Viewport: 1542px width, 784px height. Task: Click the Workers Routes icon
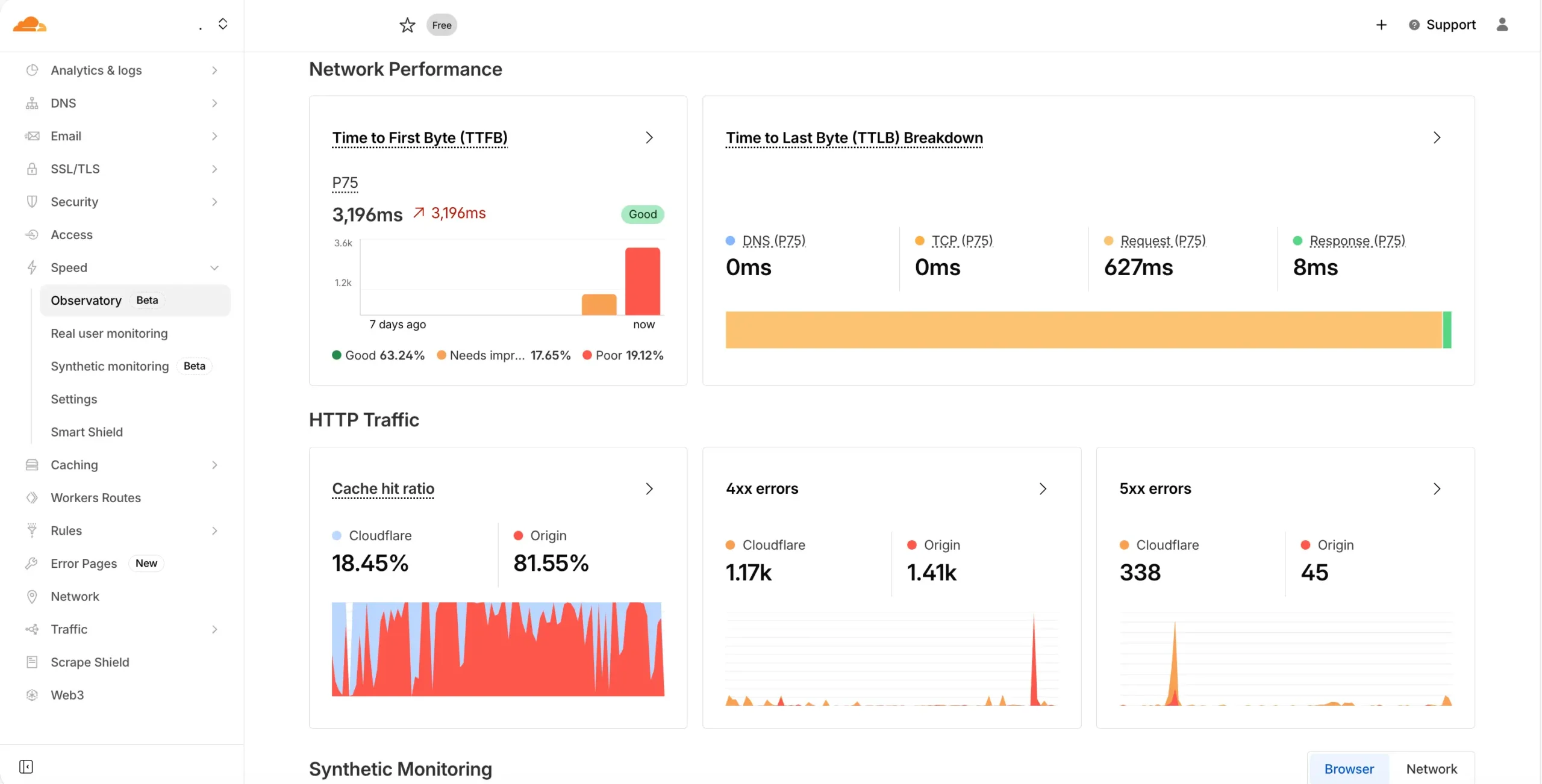(32, 497)
